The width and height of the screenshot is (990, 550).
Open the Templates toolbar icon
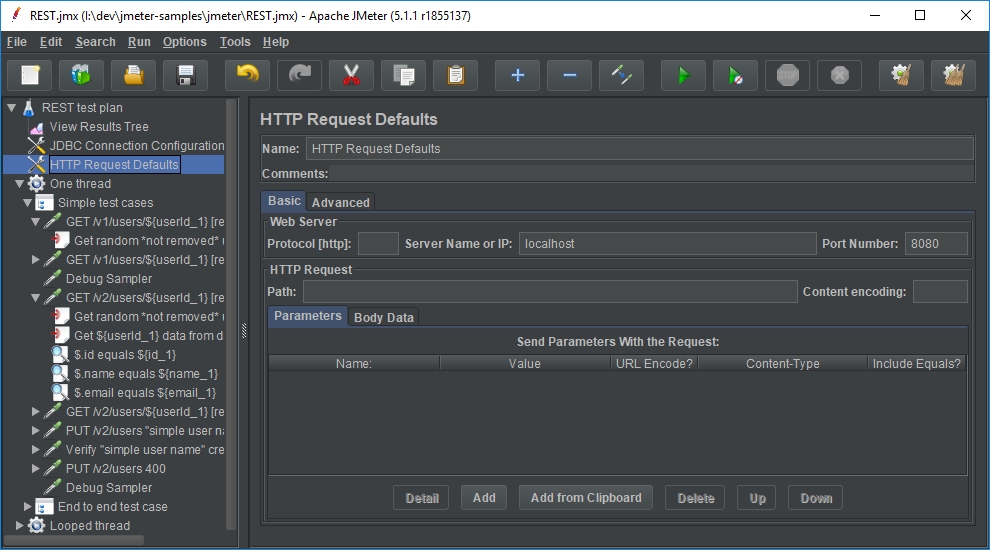pyautogui.click(x=81, y=76)
